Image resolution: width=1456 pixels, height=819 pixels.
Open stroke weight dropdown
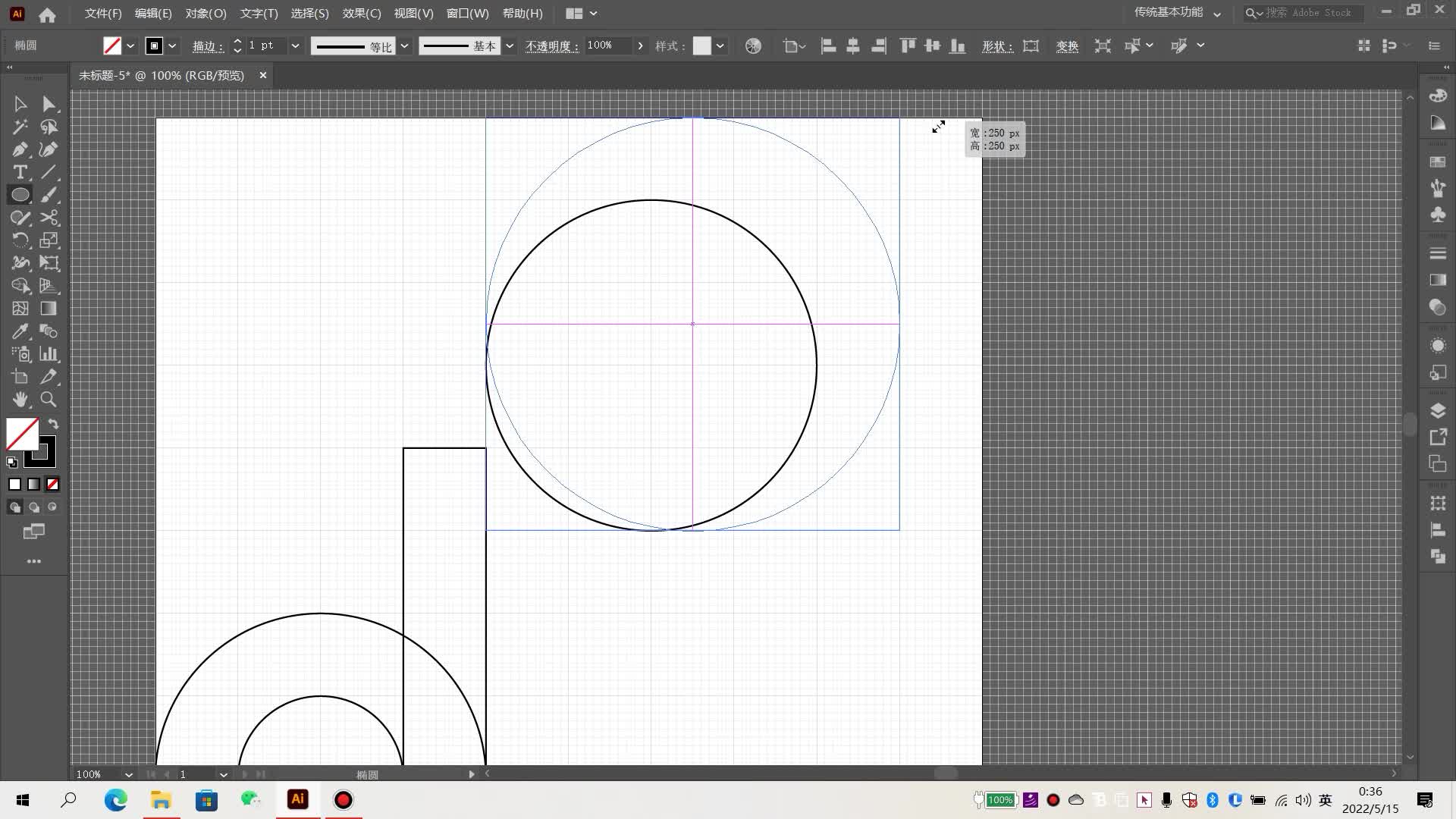[x=295, y=45]
